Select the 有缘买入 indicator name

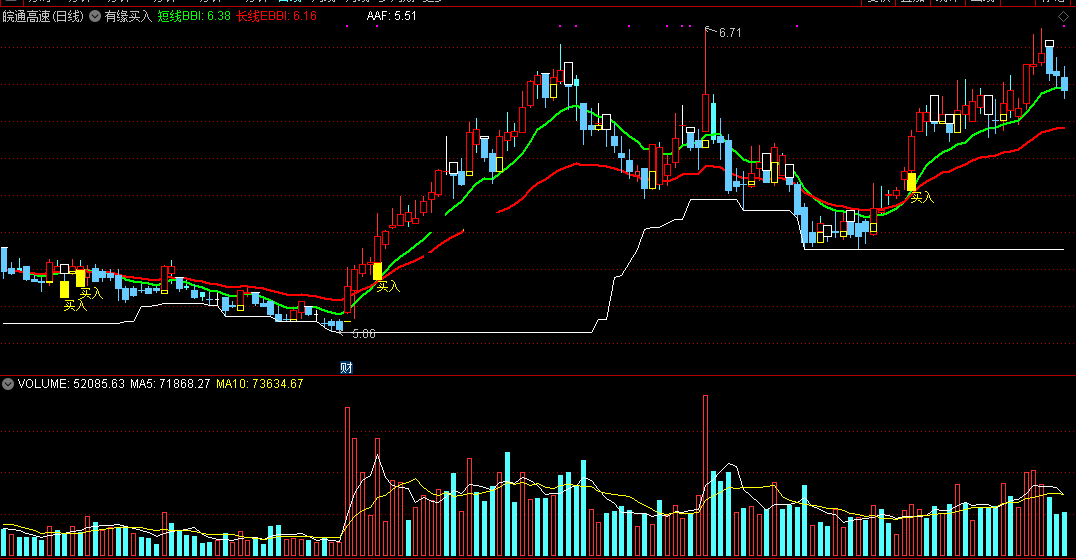128,16
